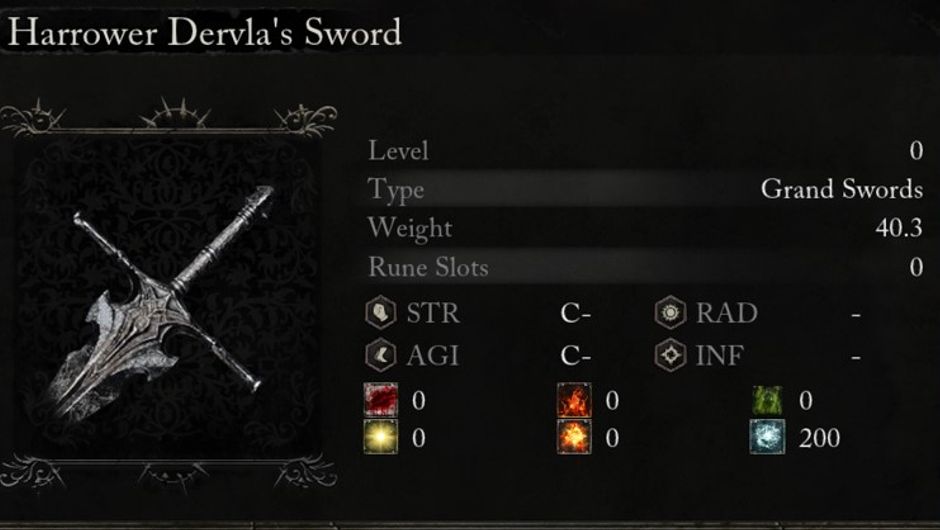Select the Weight stat row
Image resolution: width=940 pixels, height=530 pixels.
pyautogui.click(x=645, y=228)
